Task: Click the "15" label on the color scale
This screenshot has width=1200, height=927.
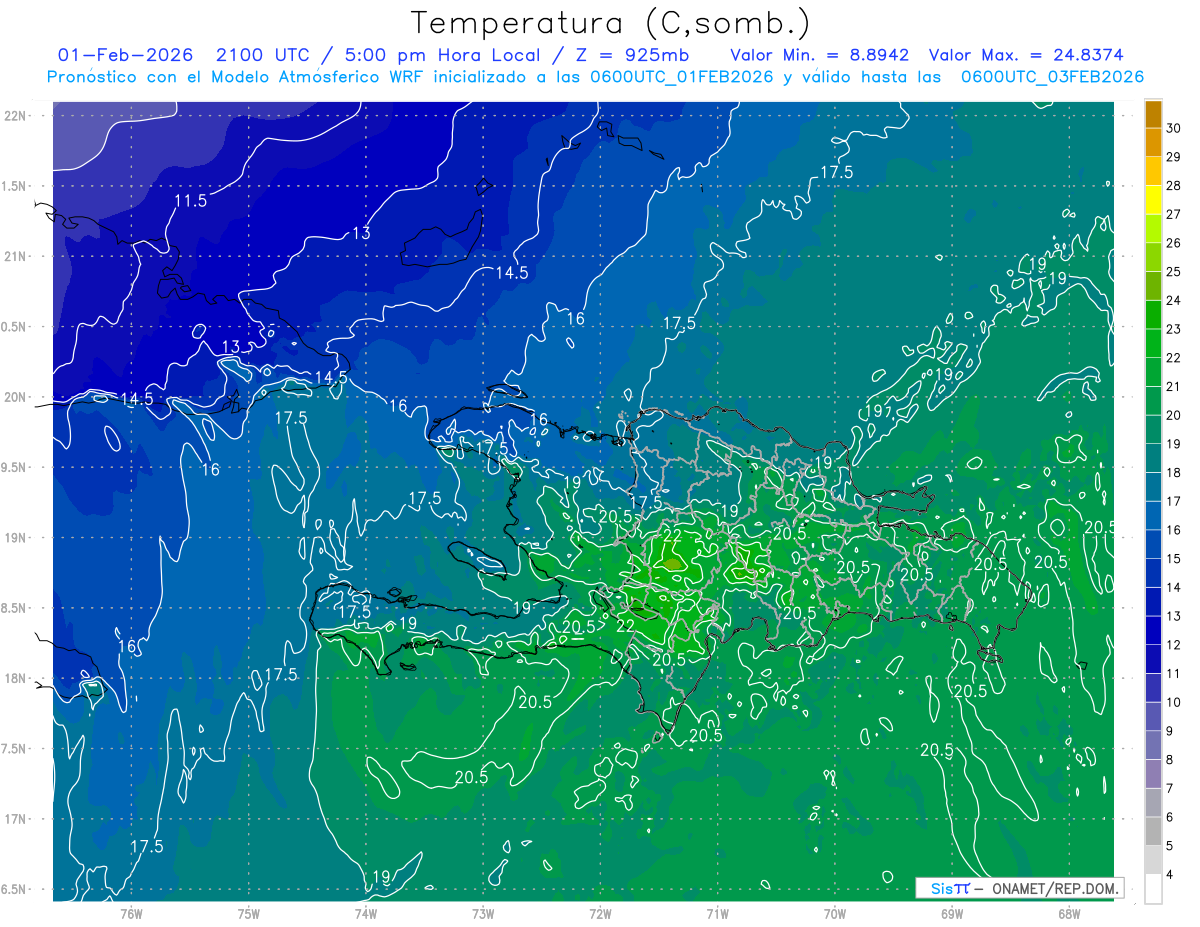Action: pos(1174,559)
